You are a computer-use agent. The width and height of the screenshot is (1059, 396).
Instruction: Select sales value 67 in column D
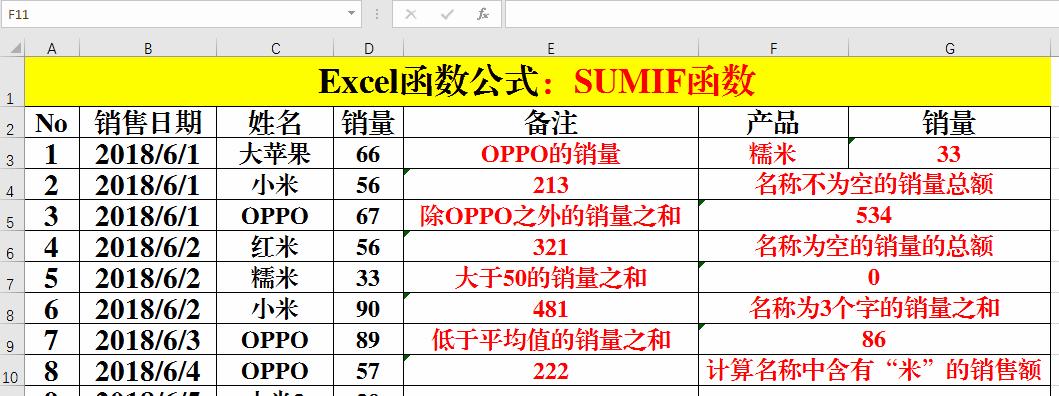coord(368,216)
